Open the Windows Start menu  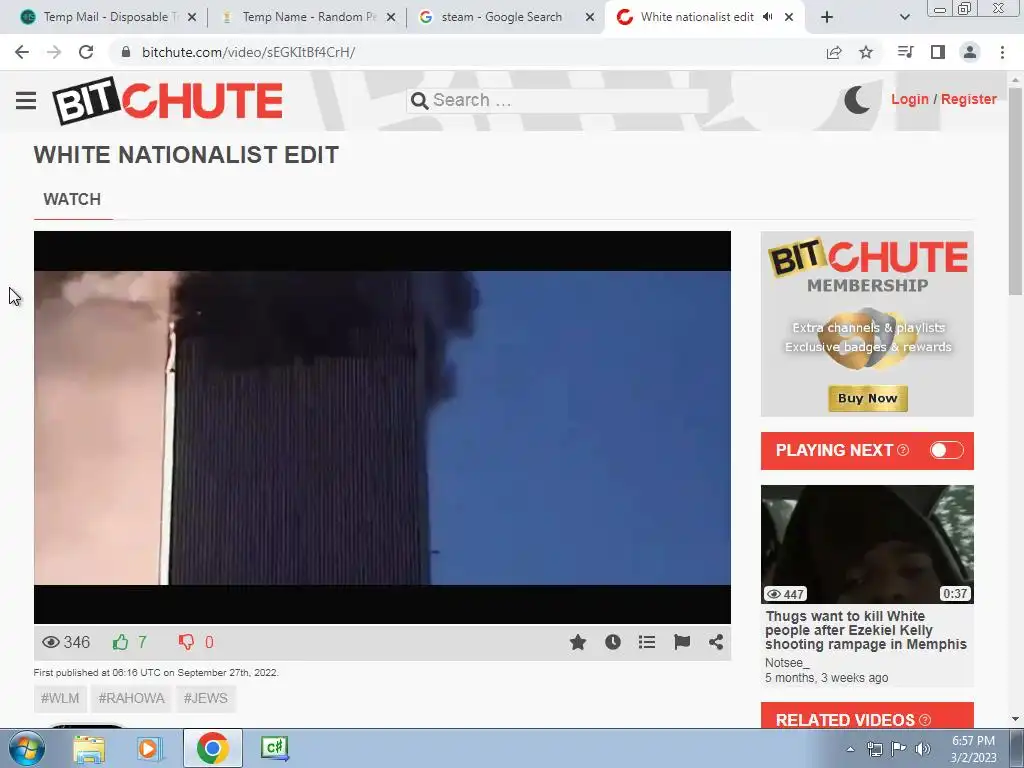(25, 748)
